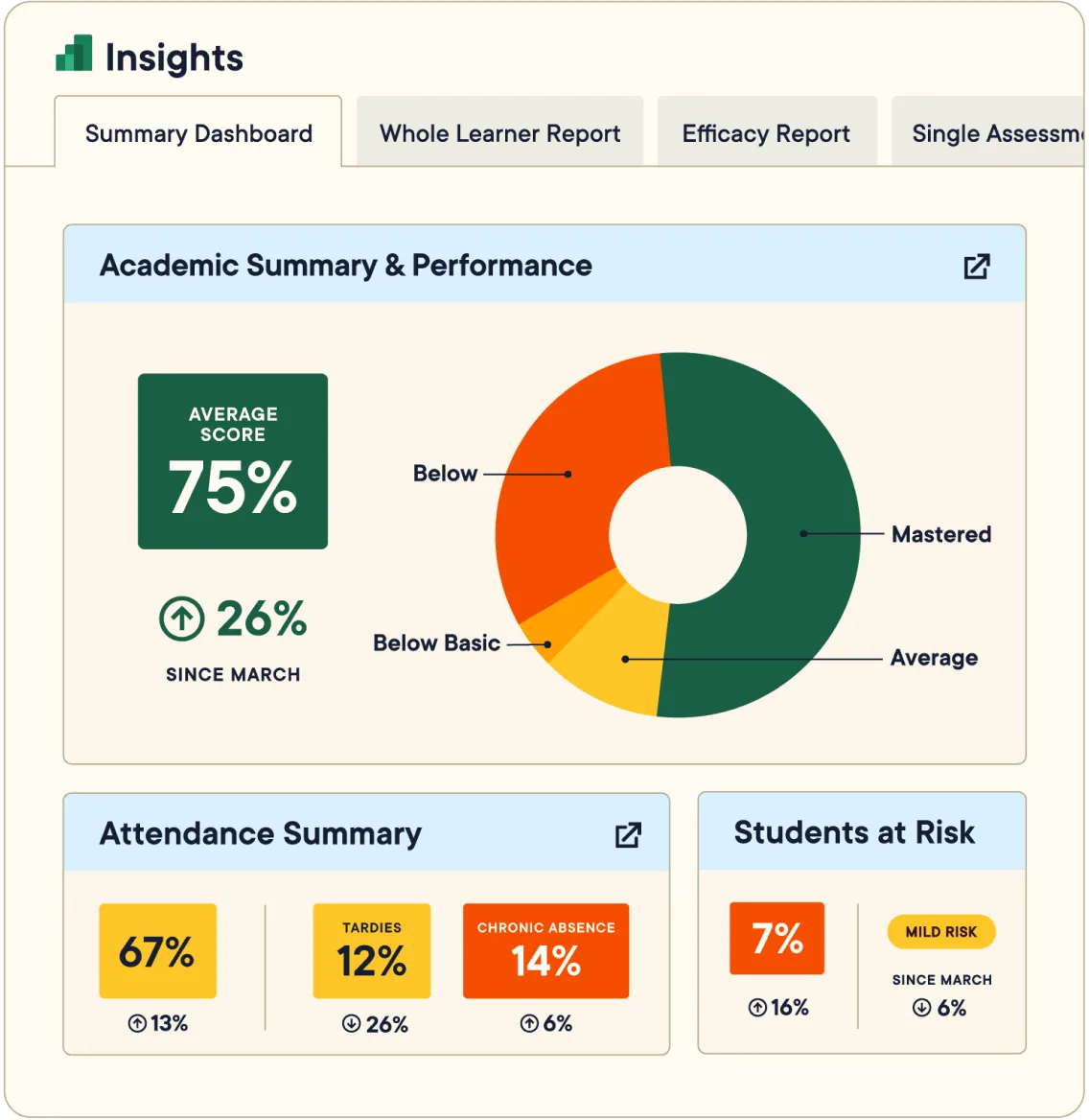Click the up arrow beside 6% chronic absence
Screen dimensions: 1089x1120
(x=528, y=1024)
